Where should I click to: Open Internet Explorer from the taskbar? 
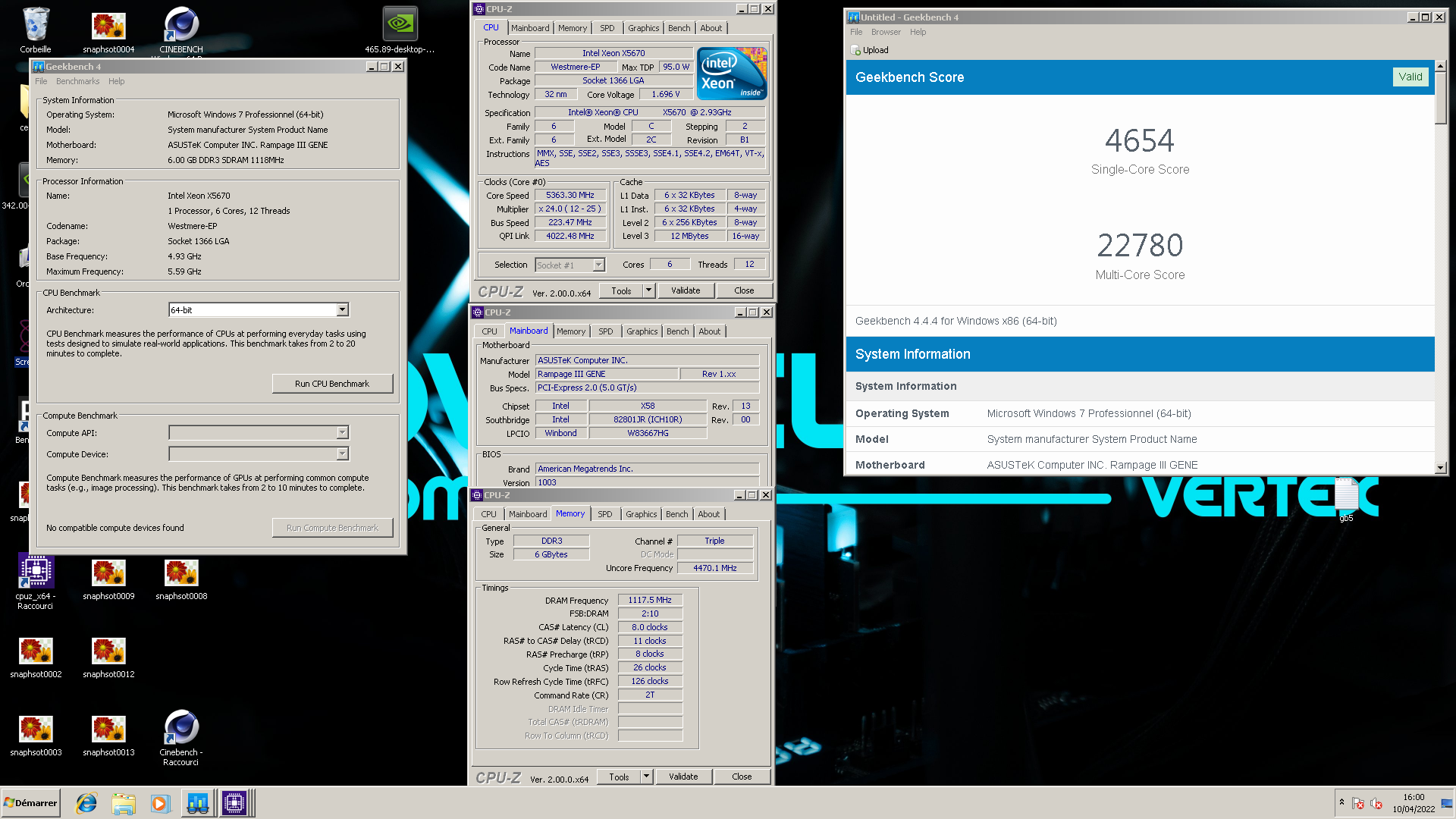(86, 803)
